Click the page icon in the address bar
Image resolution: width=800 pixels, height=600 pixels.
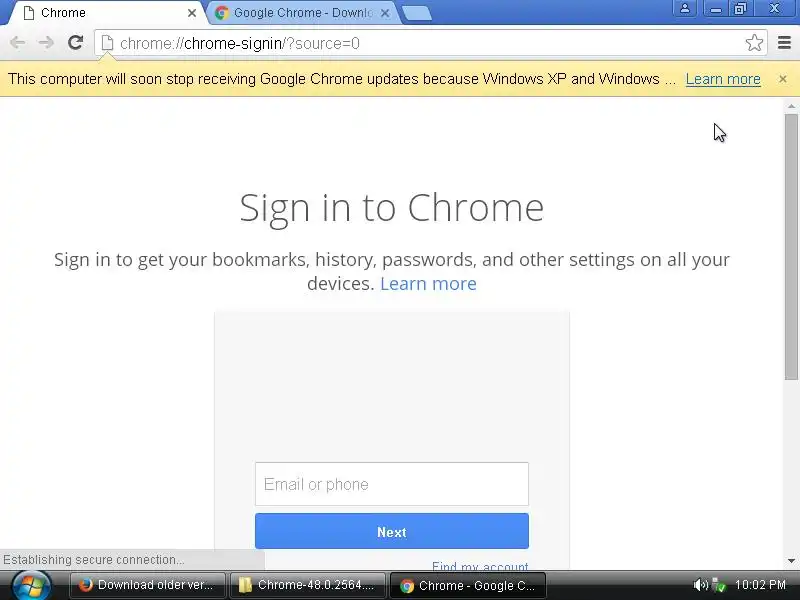tap(107, 43)
